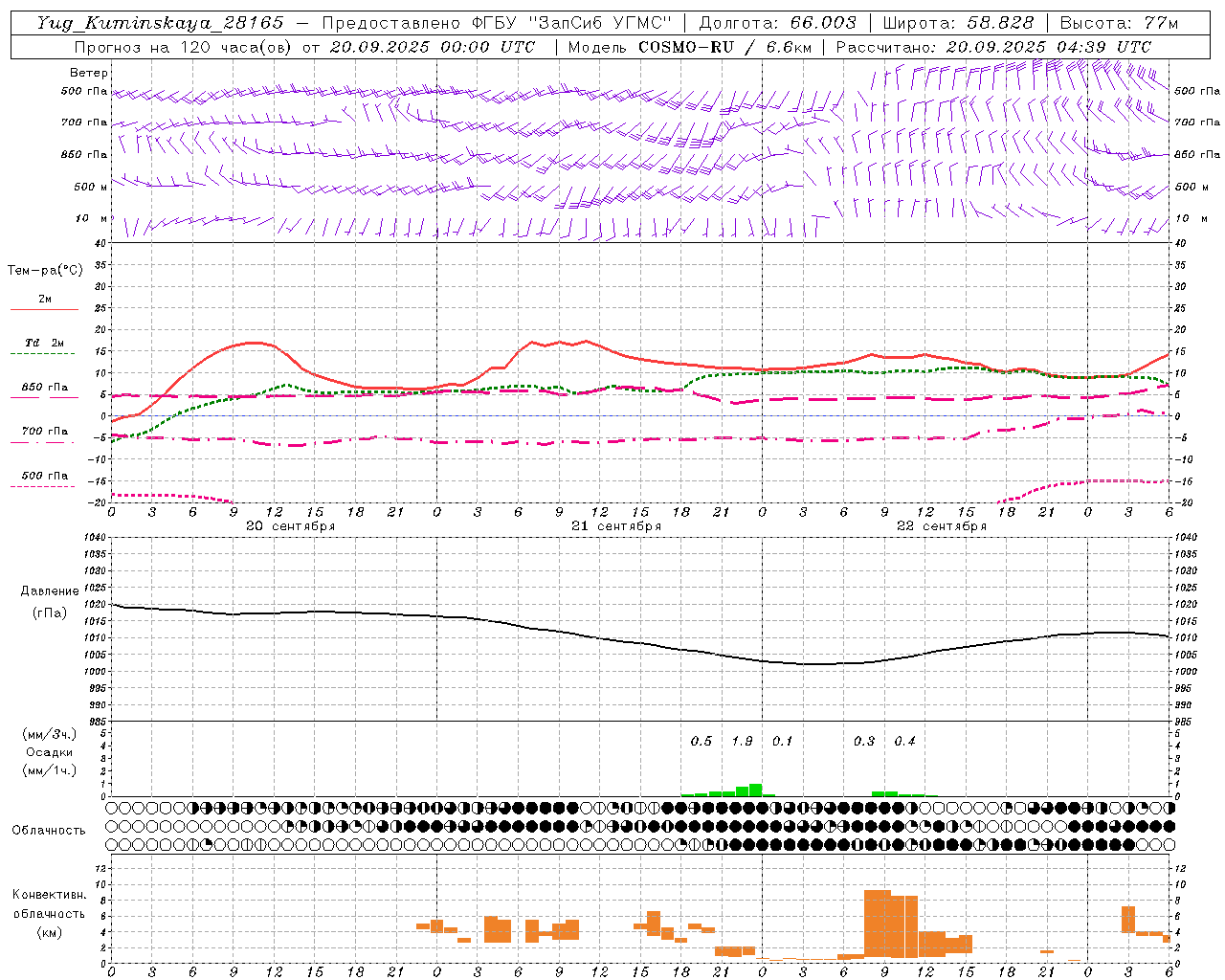The width and height of the screenshot is (1225, 980).
Task: Click the Рассчитано: 20.09.2025 04:39 UTC timestamp
Action: [x=993, y=47]
